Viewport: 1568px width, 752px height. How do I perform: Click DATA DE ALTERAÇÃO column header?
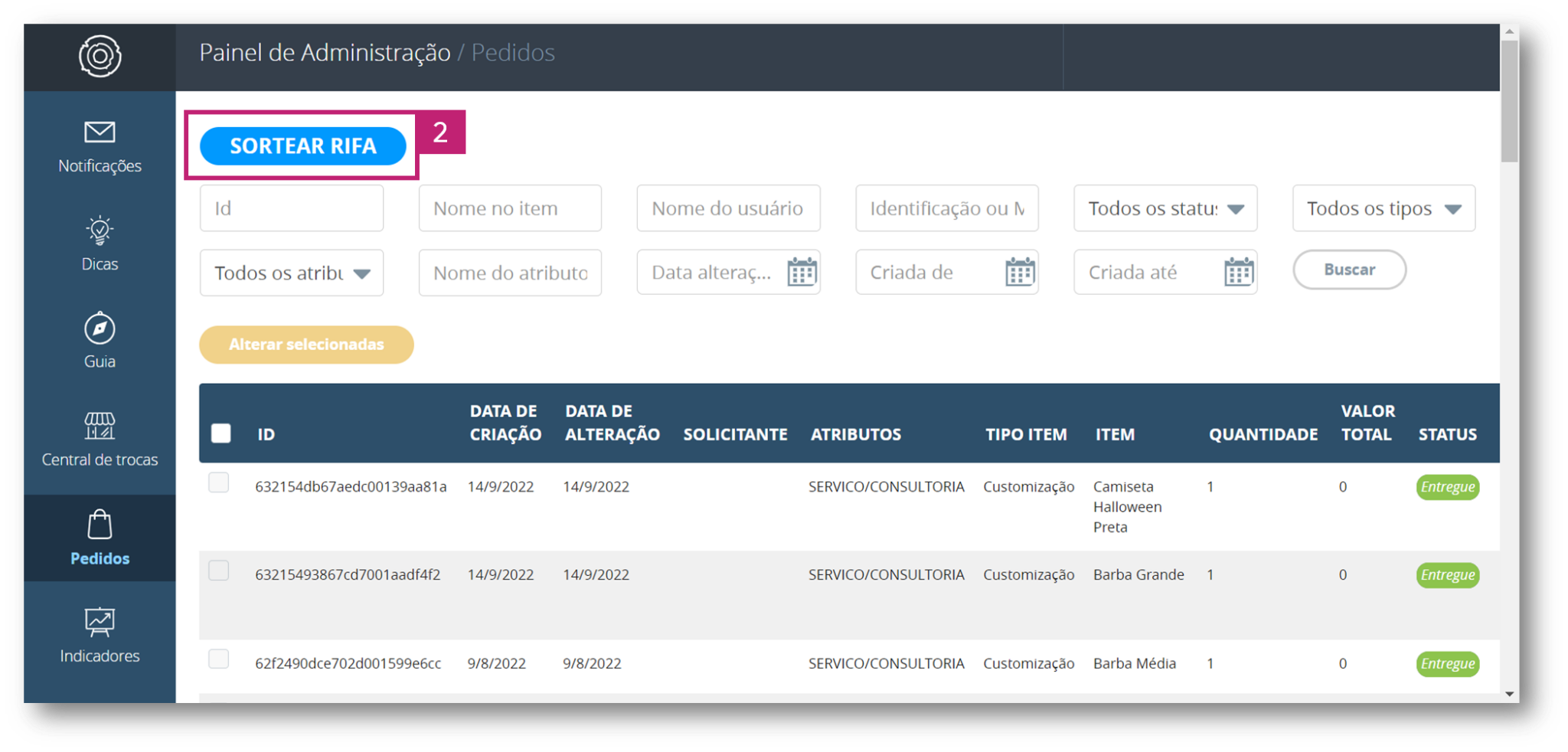612,423
